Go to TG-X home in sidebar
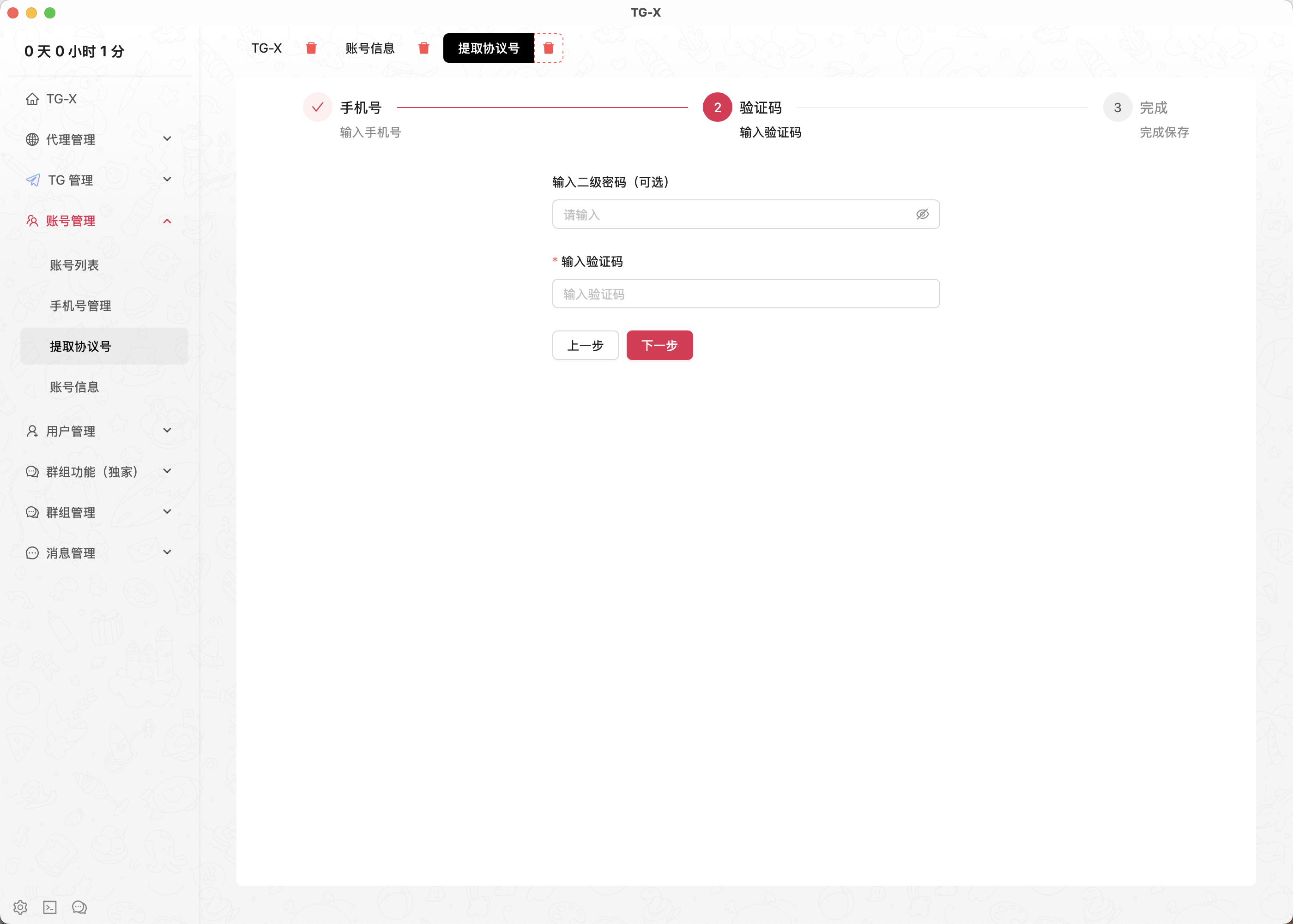This screenshot has height=924, width=1293. coord(61,99)
